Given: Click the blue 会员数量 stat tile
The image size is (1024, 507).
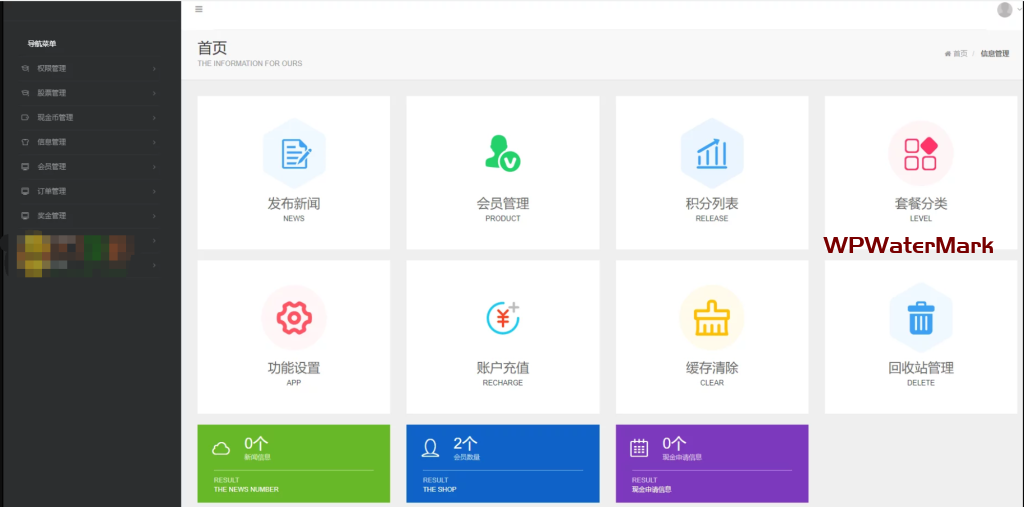Looking at the screenshot, I should click(502, 463).
